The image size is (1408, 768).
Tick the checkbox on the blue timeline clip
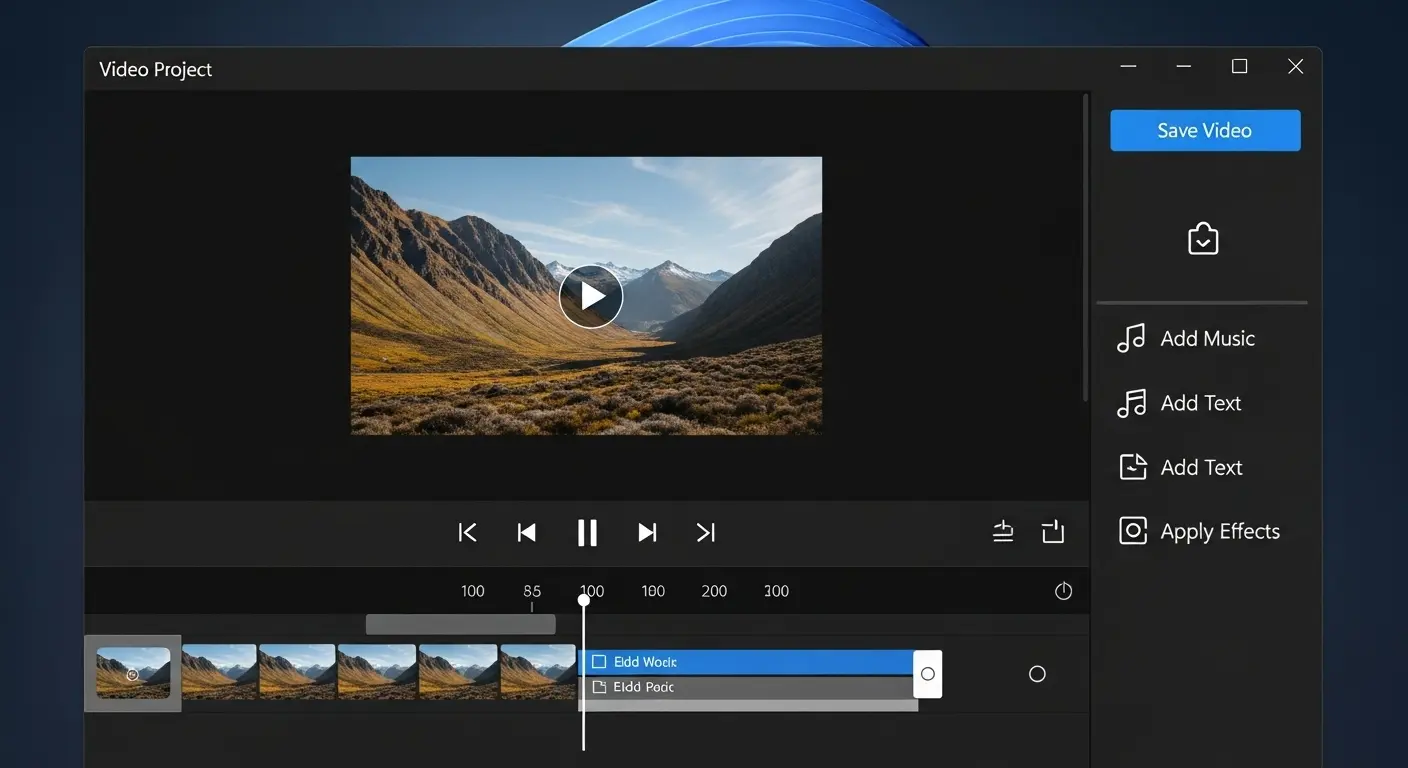[x=599, y=662]
